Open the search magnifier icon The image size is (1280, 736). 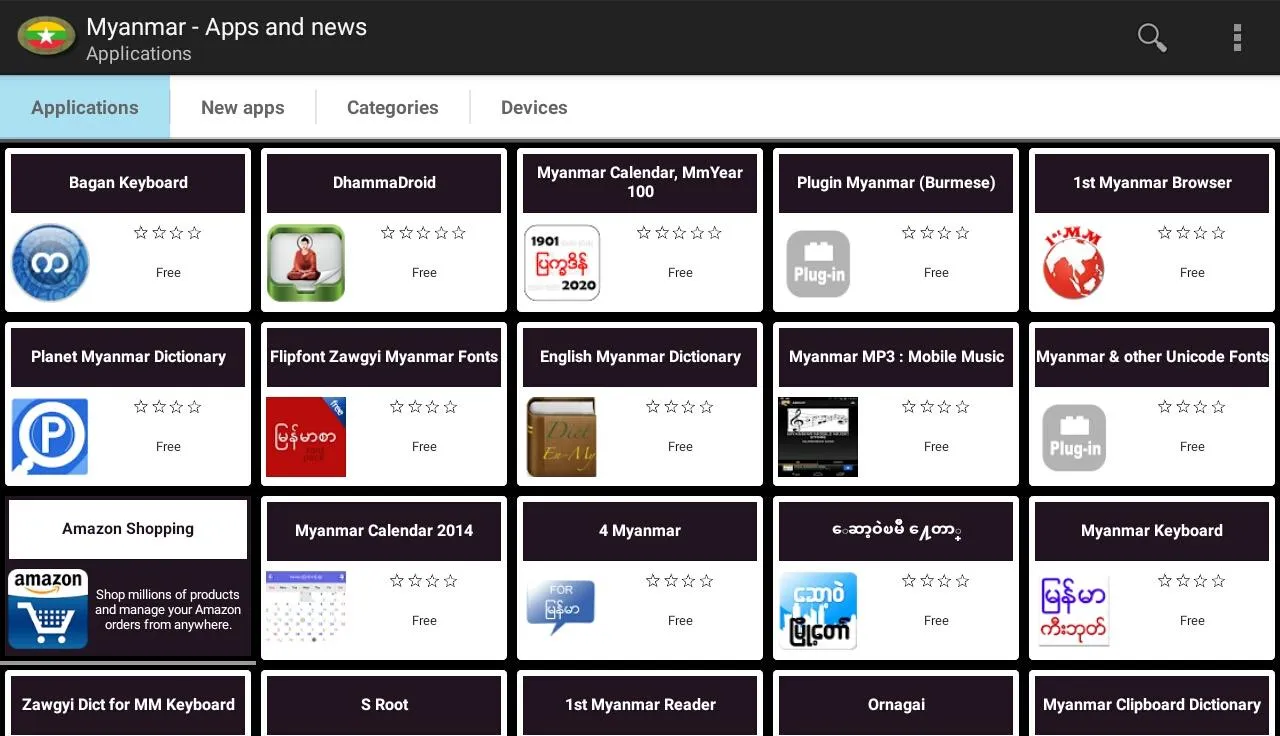pos(1152,38)
